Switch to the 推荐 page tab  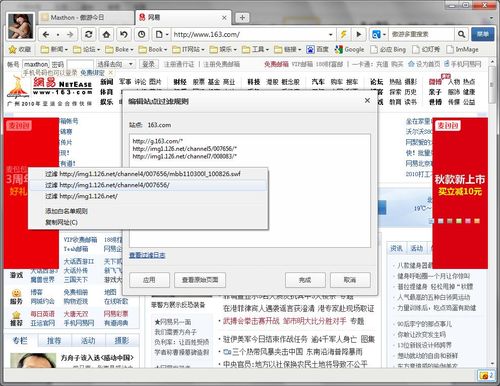coord(54,341)
